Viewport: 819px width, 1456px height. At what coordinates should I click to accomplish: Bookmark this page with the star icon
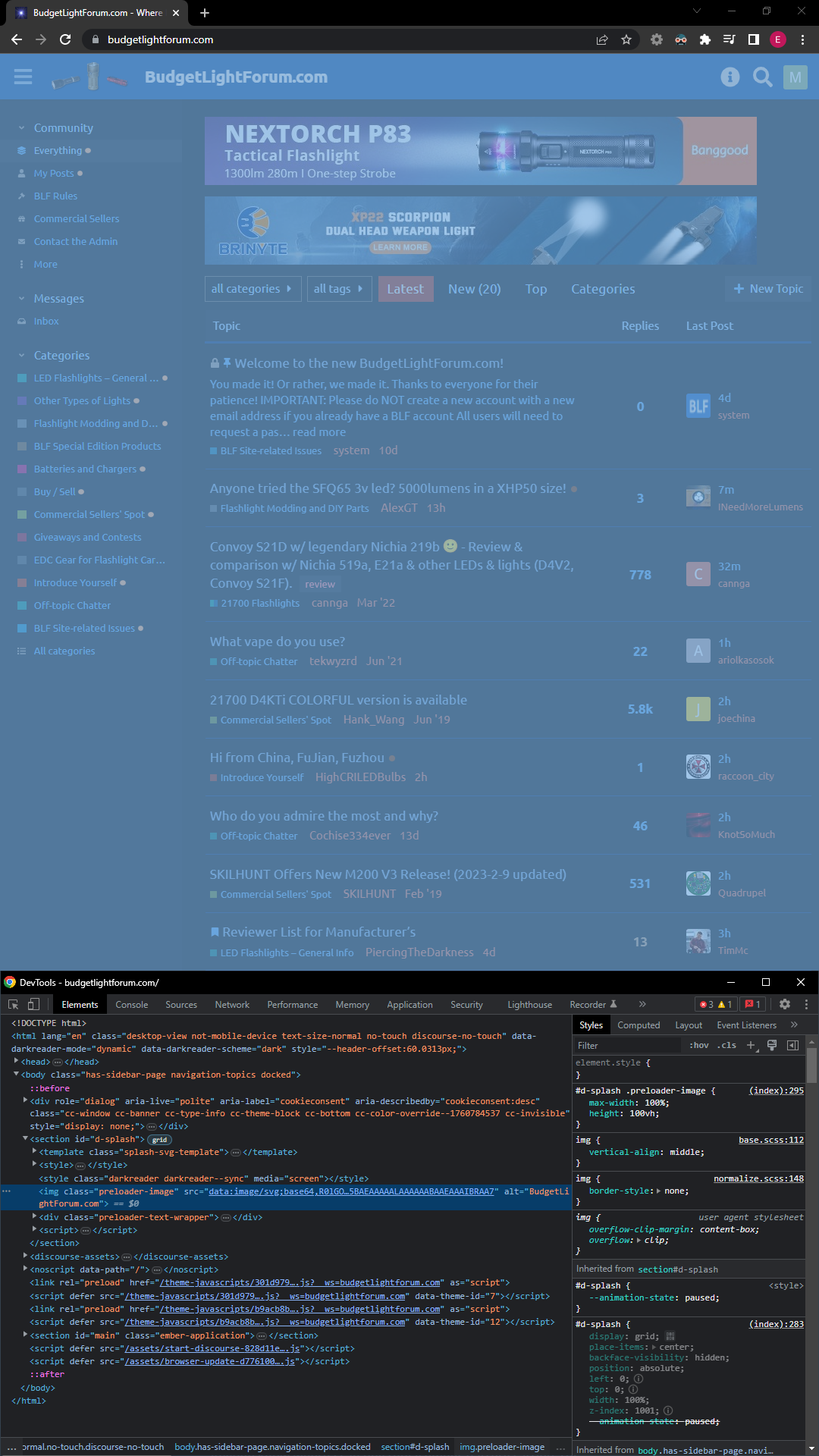point(626,39)
